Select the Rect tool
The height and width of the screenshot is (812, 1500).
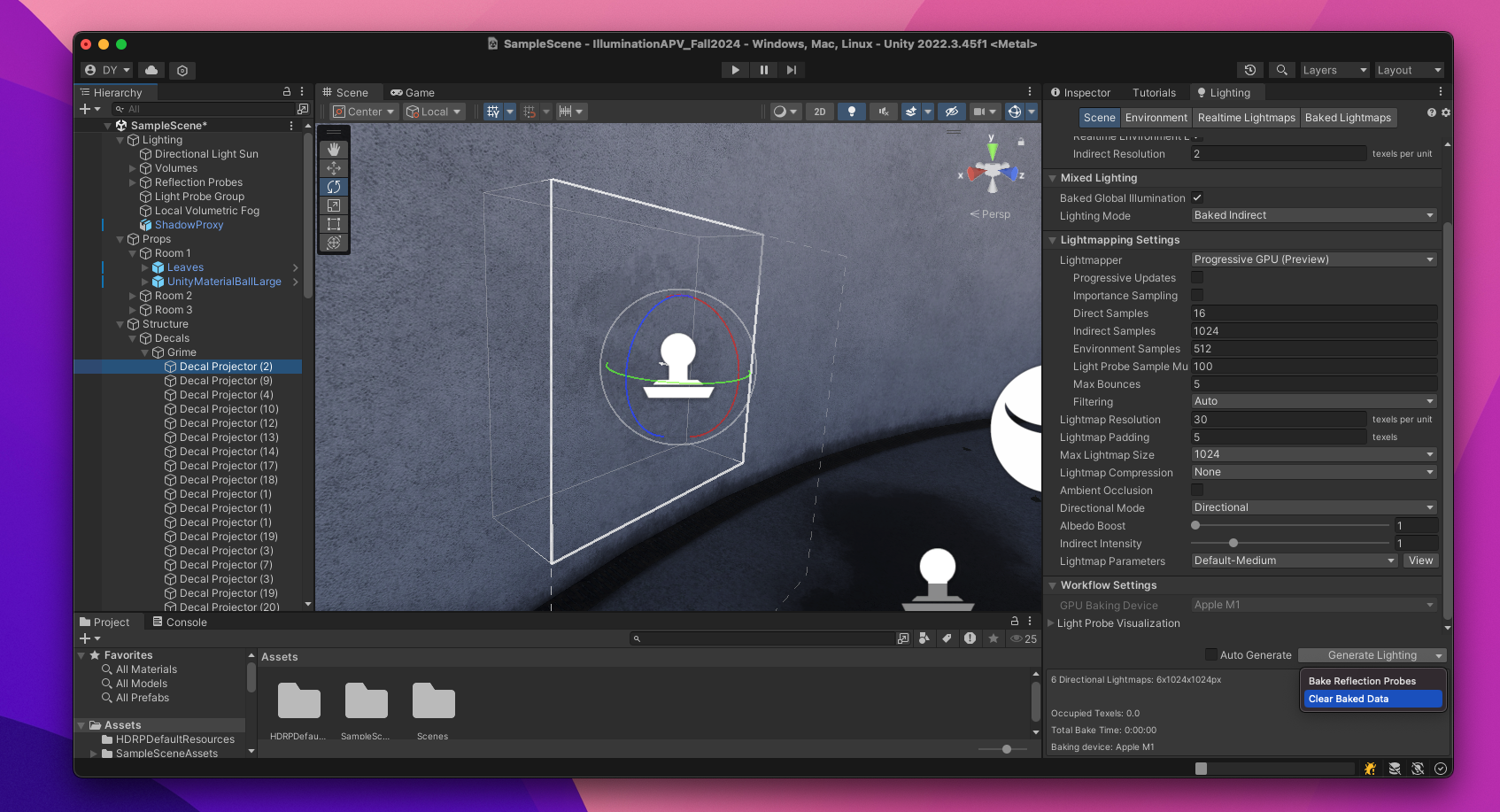(x=334, y=224)
